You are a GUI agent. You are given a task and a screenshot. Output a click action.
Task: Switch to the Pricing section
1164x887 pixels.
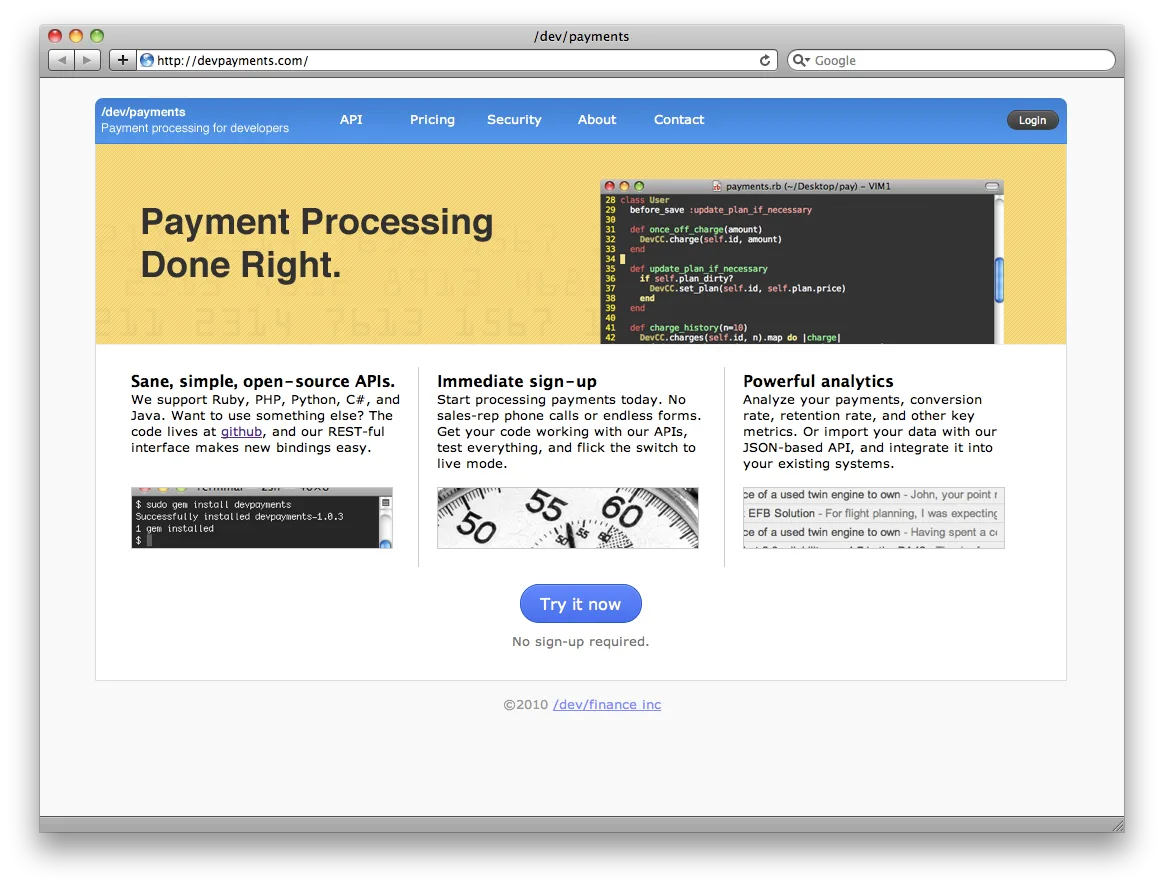[432, 119]
